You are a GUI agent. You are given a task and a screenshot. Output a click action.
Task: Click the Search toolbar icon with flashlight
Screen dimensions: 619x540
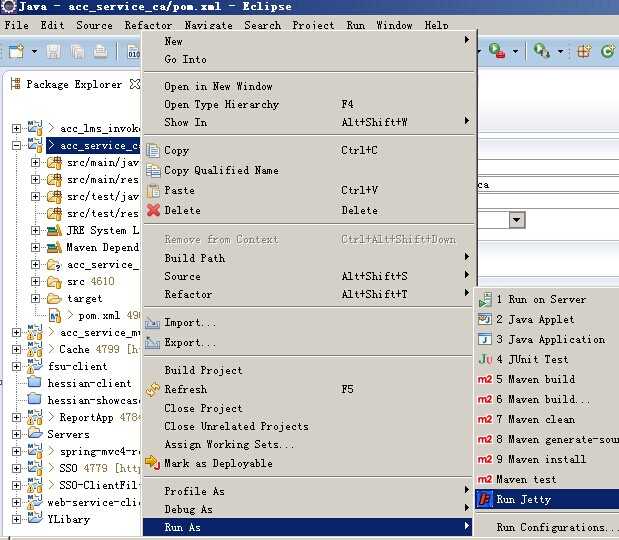tap(542, 51)
